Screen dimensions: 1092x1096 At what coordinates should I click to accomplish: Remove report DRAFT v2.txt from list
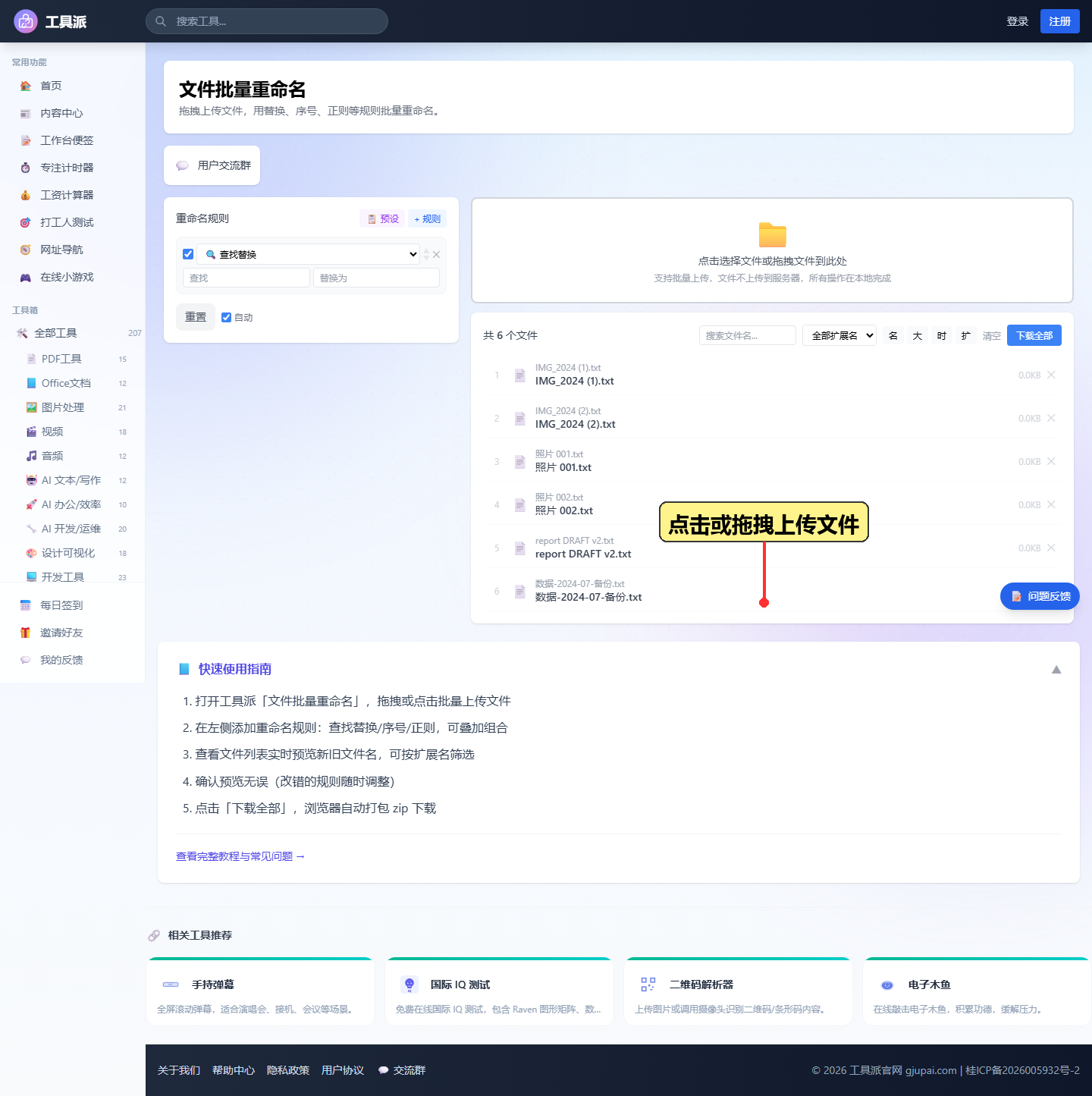tap(1051, 548)
